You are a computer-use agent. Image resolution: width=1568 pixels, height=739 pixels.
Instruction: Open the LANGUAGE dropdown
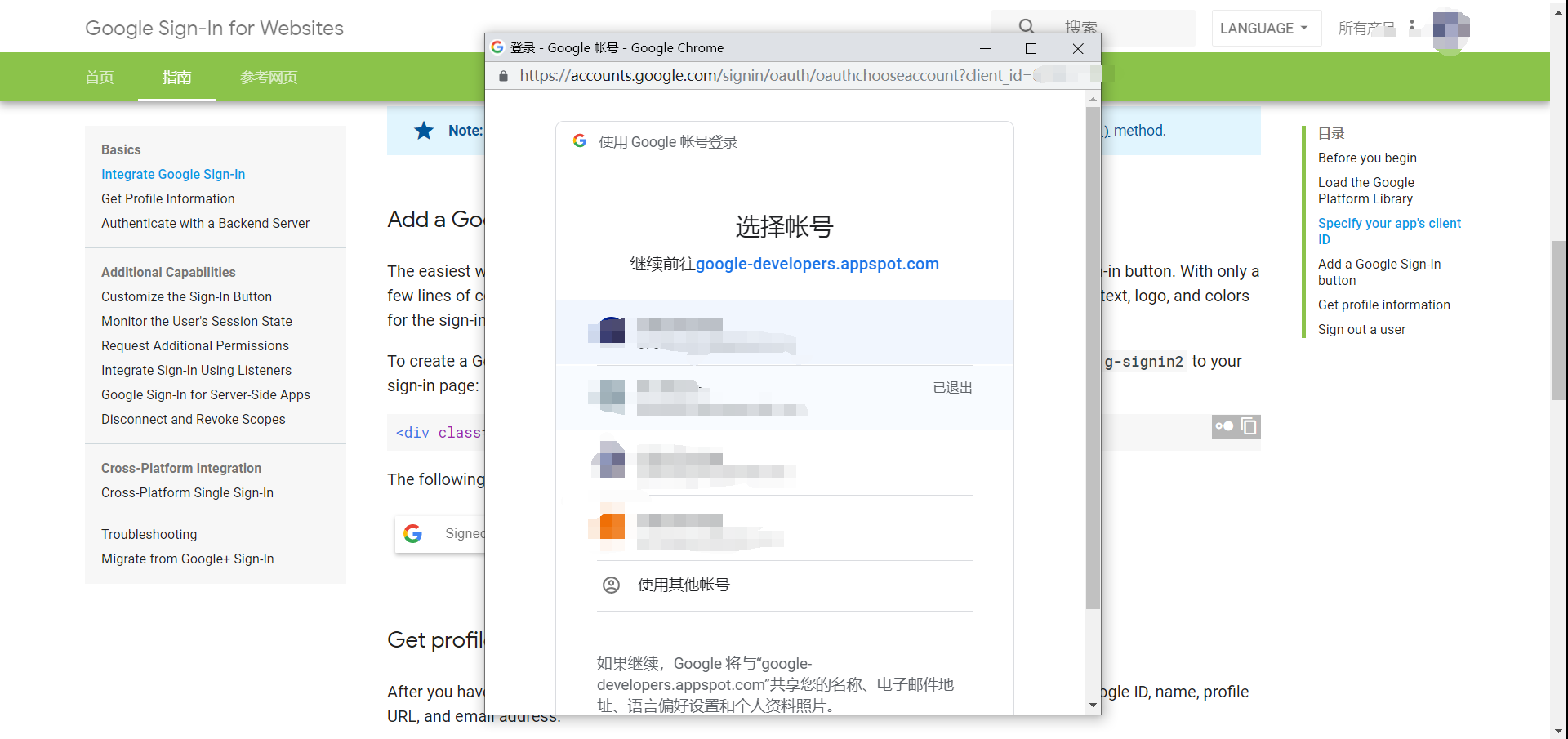[1265, 28]
